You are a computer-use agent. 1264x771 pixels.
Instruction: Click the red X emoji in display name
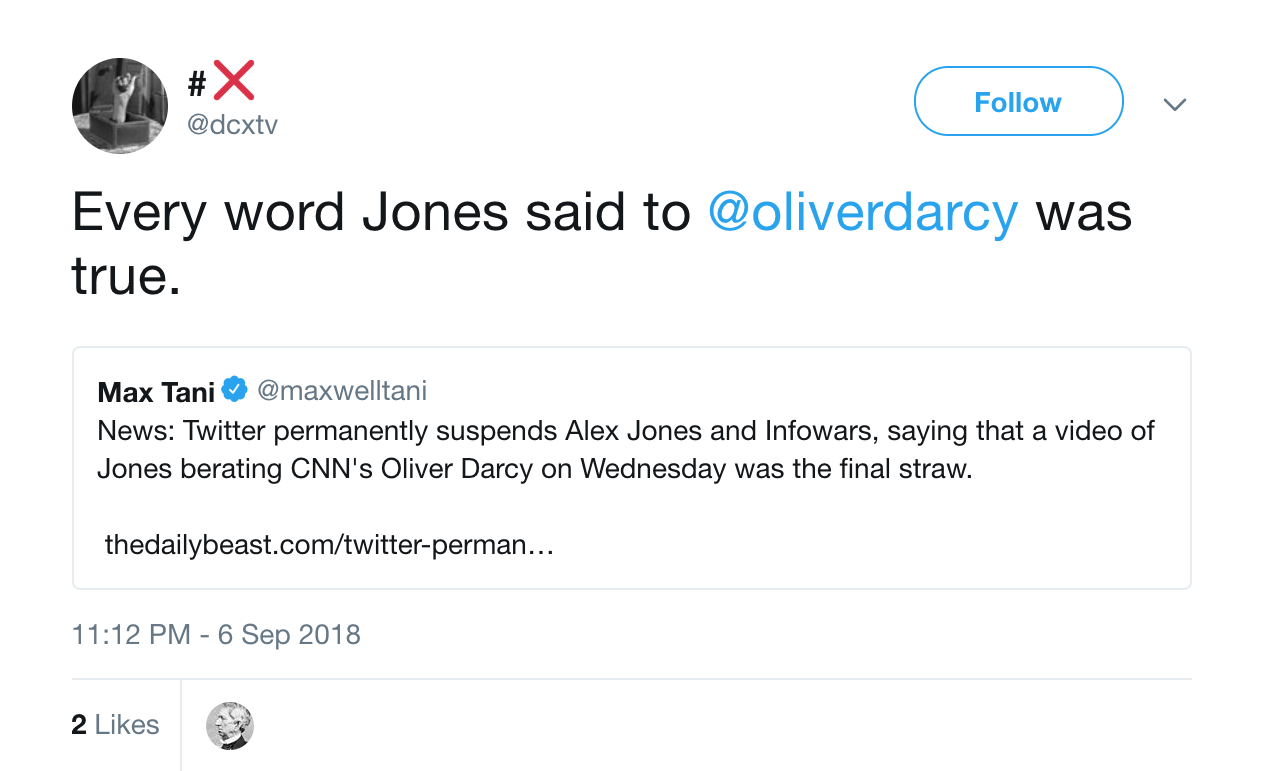pyautogui.click(x=234, y=81)
